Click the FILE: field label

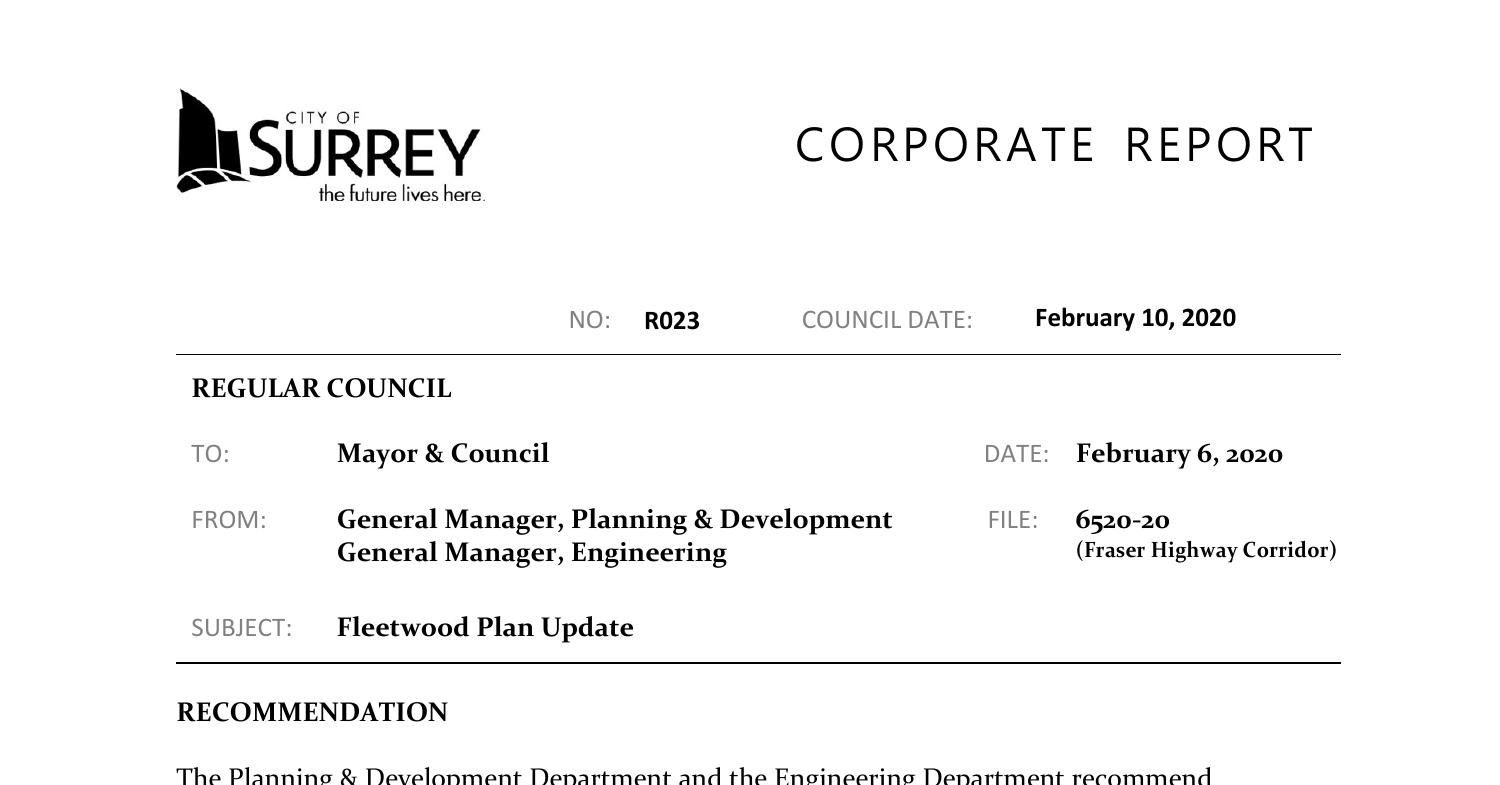click(x=1012, y=520)
